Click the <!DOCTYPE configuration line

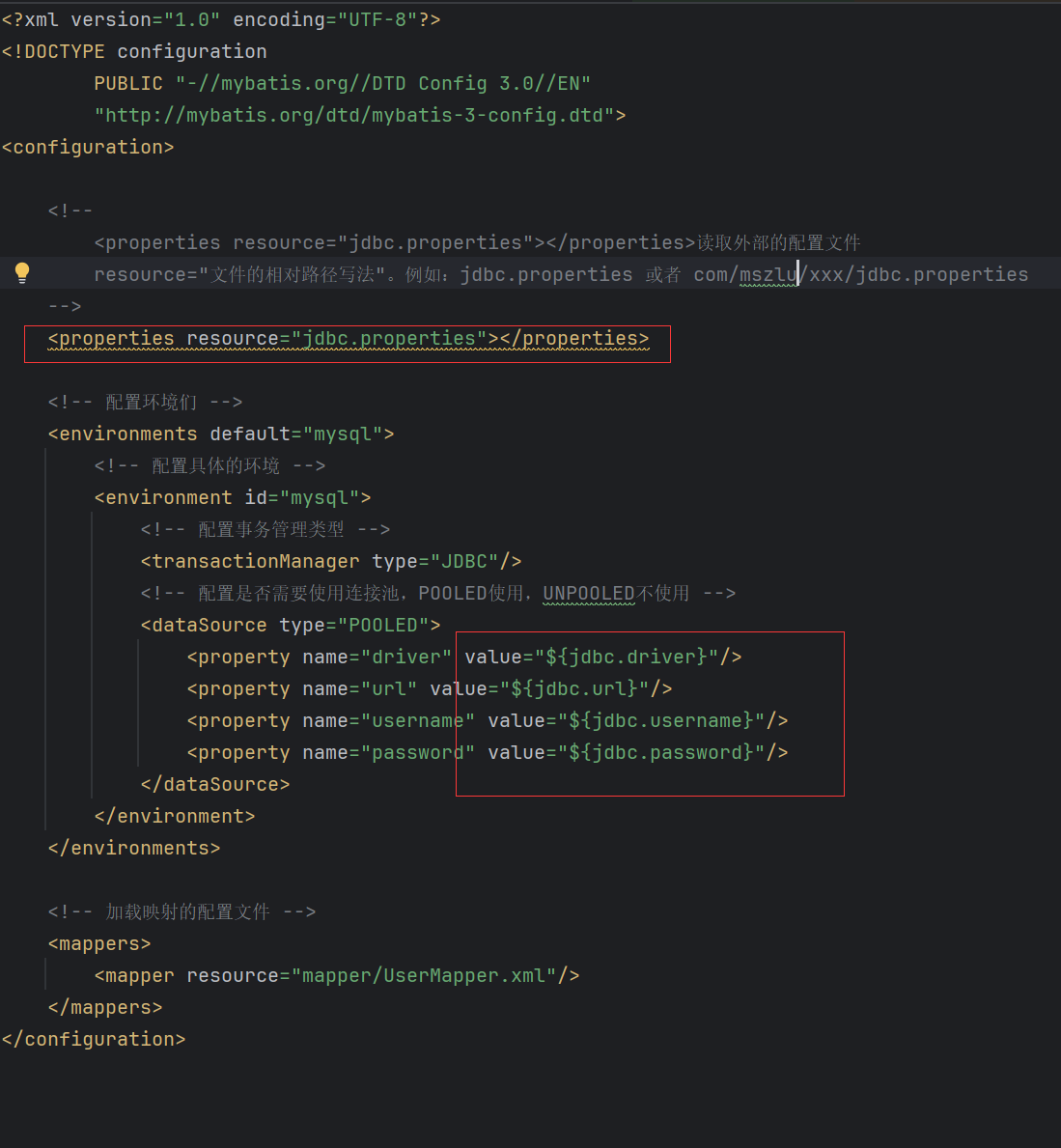134,52
